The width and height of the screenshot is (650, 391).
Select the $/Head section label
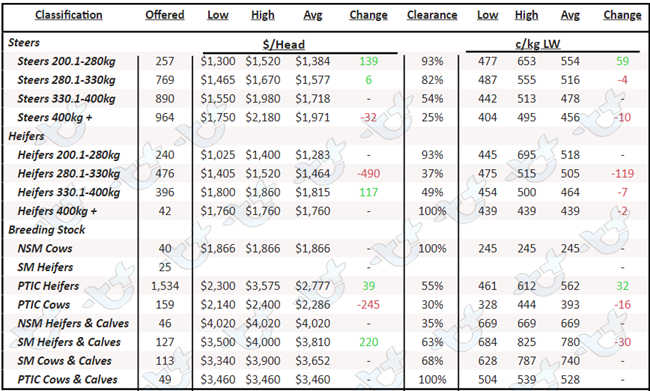point(284,44)
